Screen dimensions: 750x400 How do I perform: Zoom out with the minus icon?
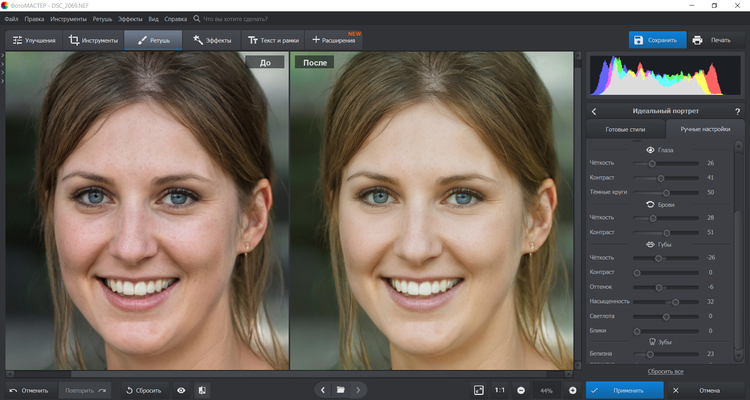pos(522,389)
